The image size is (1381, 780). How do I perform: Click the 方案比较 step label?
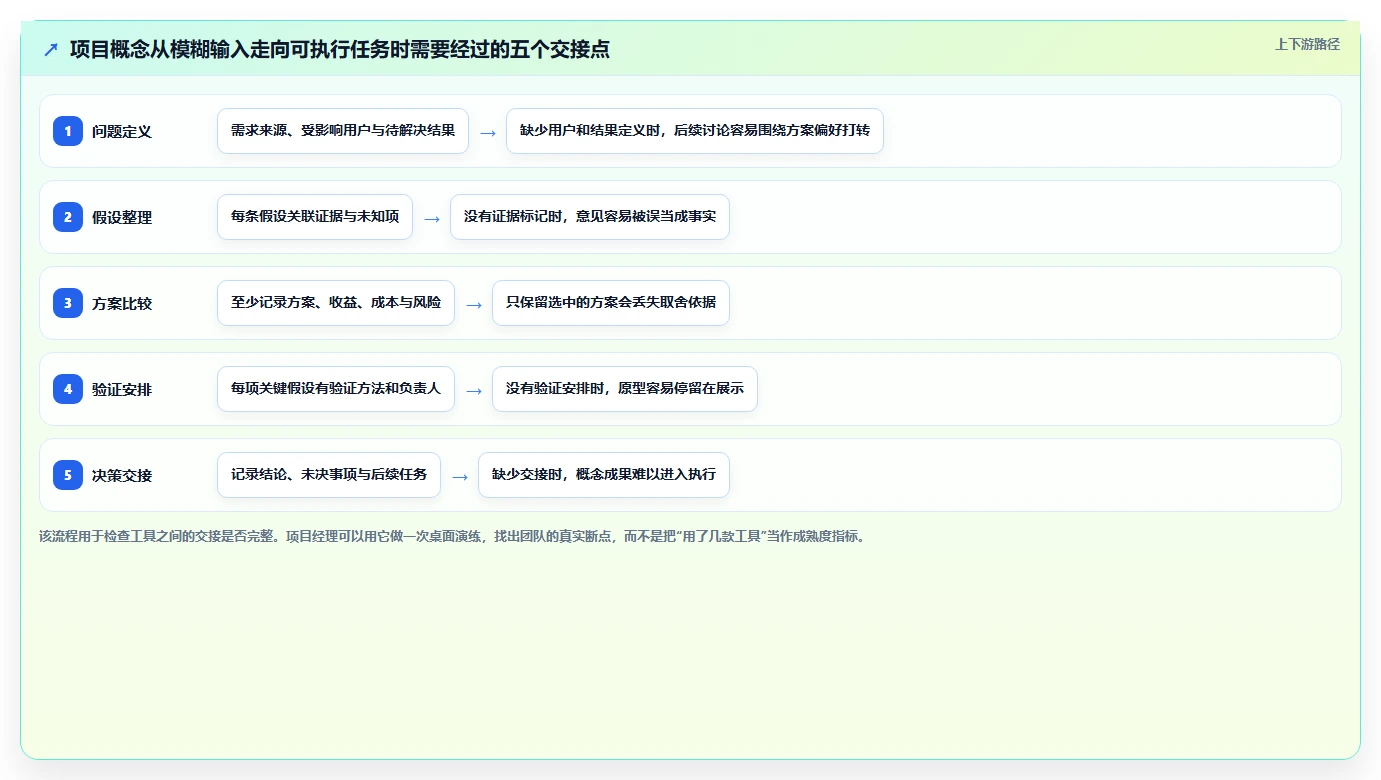coord(122,303)
